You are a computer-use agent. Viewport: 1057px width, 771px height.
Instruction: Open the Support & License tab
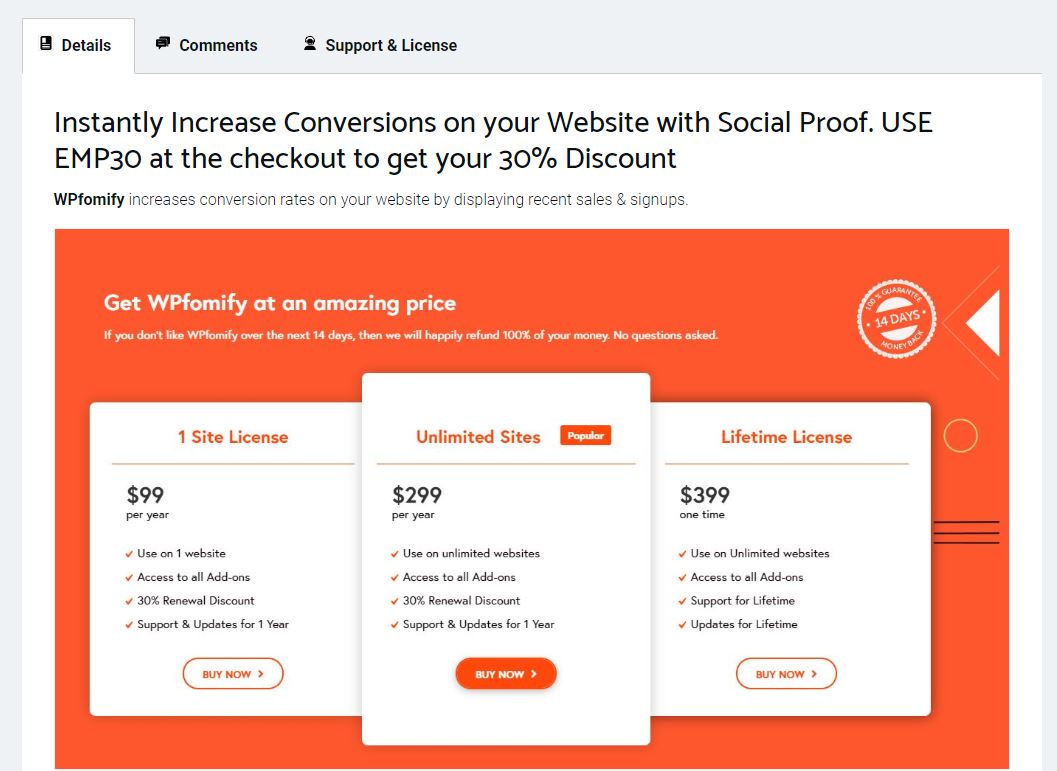click(x=380, y=45)
